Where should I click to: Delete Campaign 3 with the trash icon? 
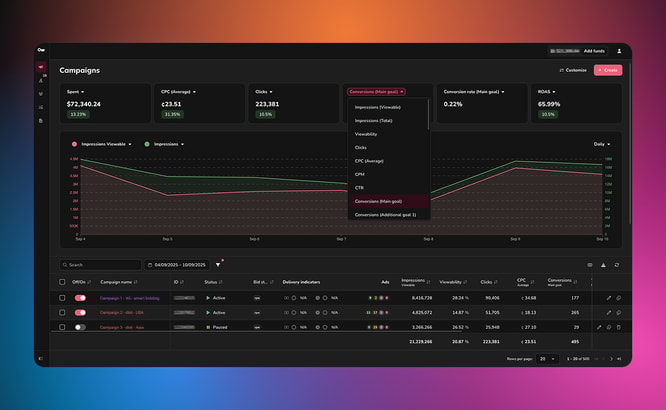[x=618, y=327]
